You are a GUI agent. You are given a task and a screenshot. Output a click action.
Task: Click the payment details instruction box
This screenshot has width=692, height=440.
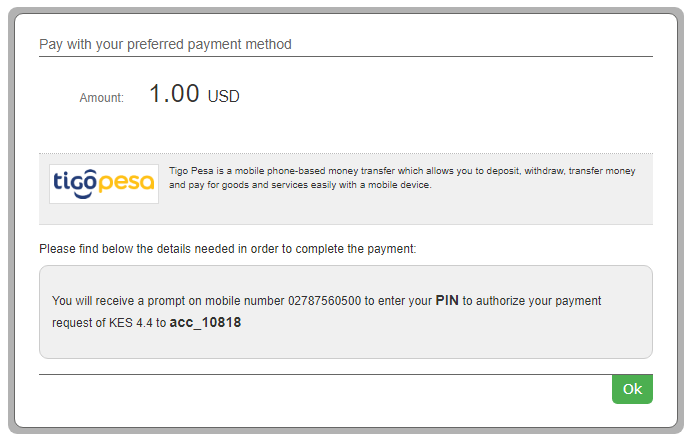click(346, 312)
